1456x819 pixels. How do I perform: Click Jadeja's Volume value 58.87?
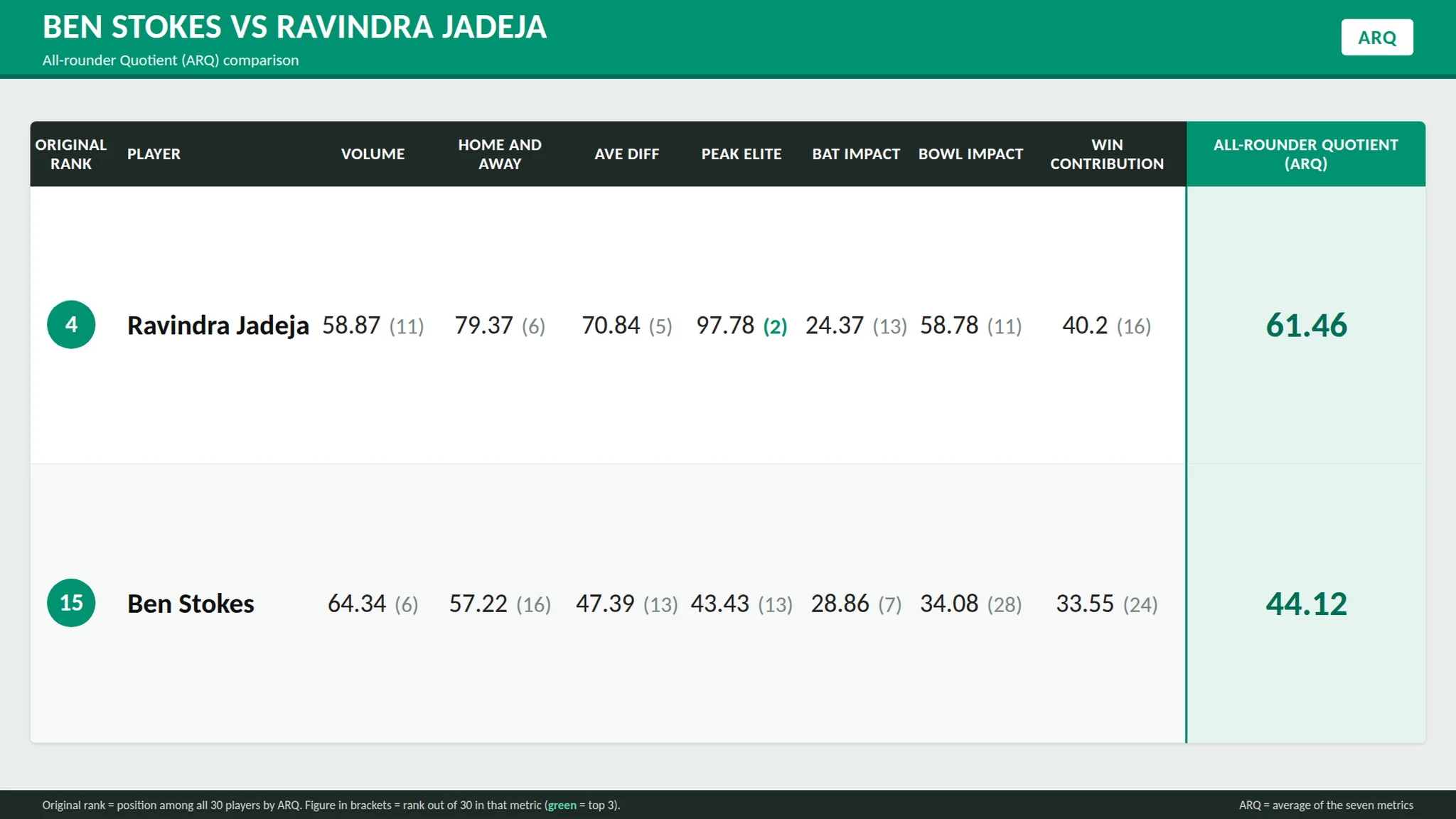[351, 325]
